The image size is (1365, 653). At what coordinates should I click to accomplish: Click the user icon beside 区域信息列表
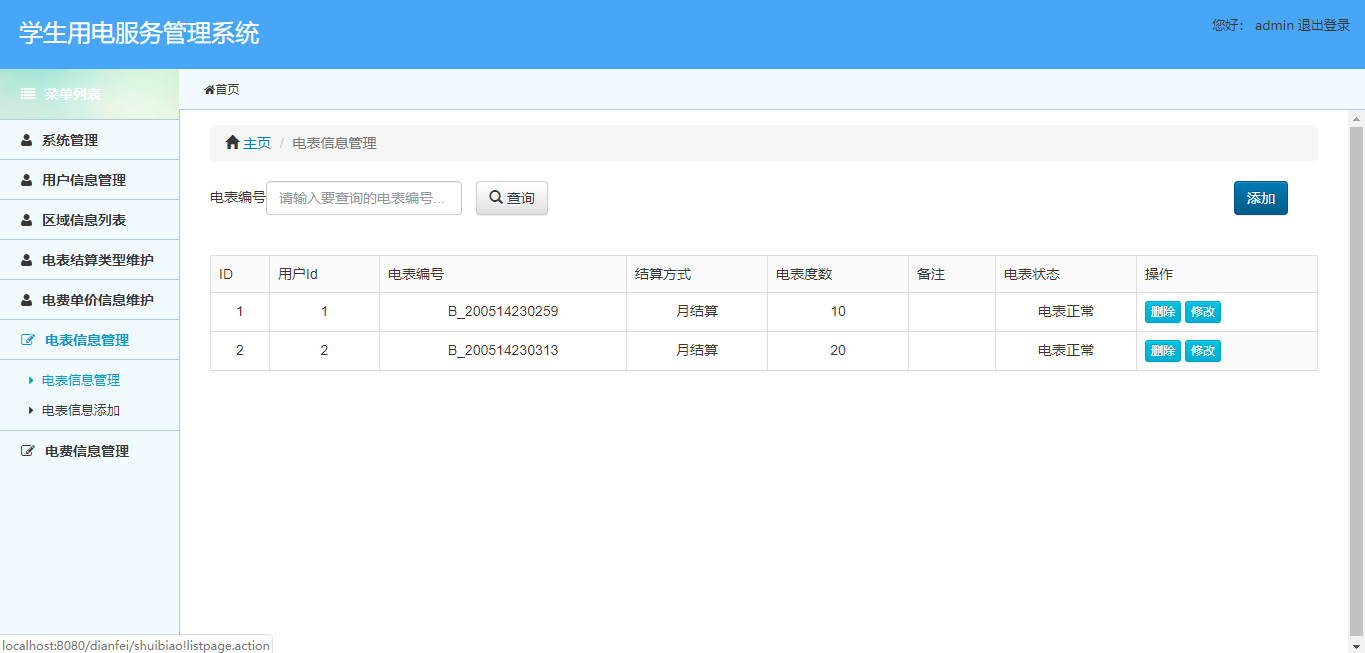[x=27, y=220]
